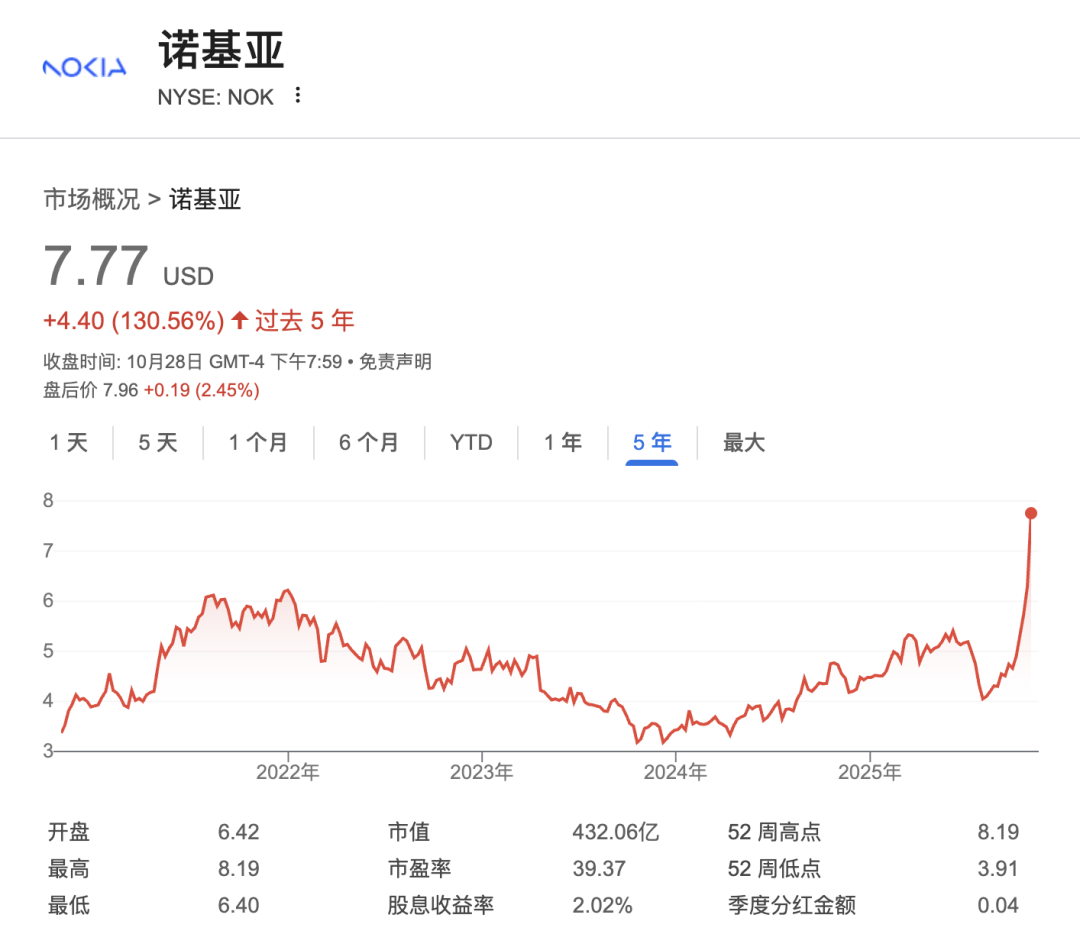The height and width of the screenshot is (947, 1080).
Task: Switch to the 5天 time range
Action: [156, 442]
